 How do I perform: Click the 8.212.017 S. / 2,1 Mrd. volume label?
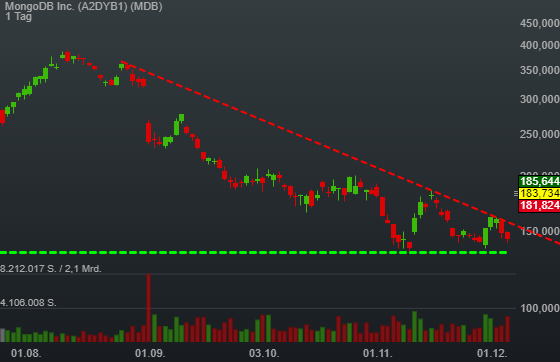(51, 268)
